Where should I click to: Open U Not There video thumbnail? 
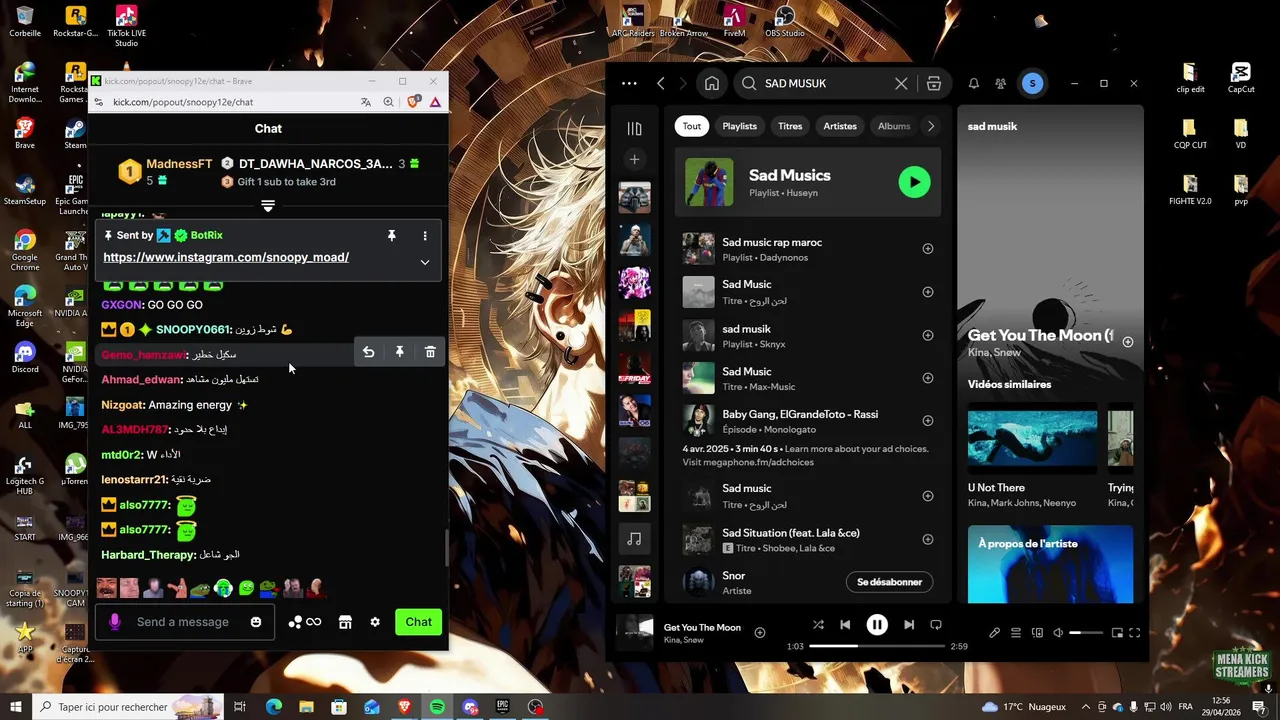coord(1032,437)
